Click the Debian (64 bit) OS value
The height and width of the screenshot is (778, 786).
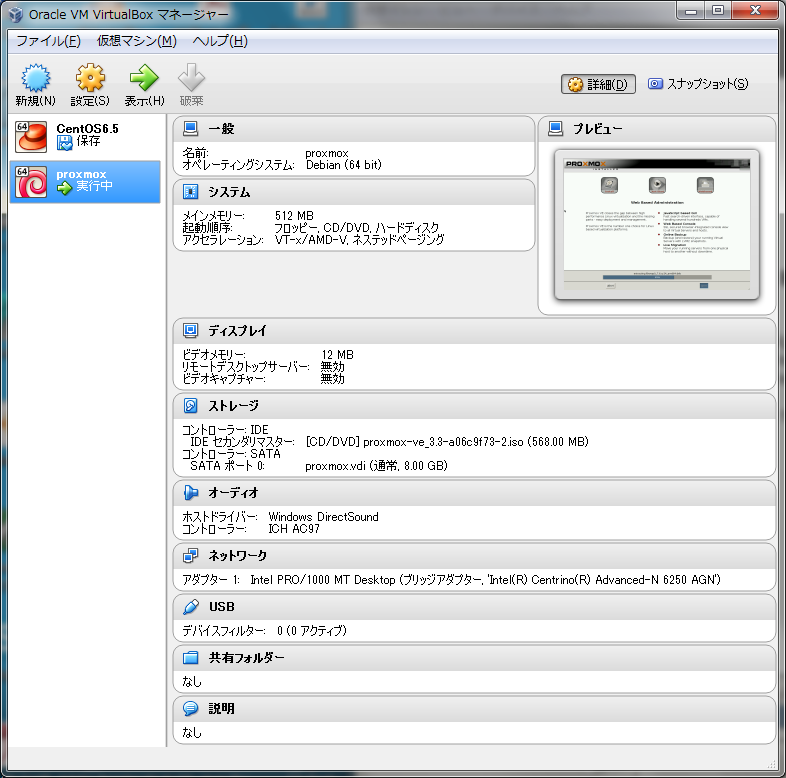(x=343, y=165)
